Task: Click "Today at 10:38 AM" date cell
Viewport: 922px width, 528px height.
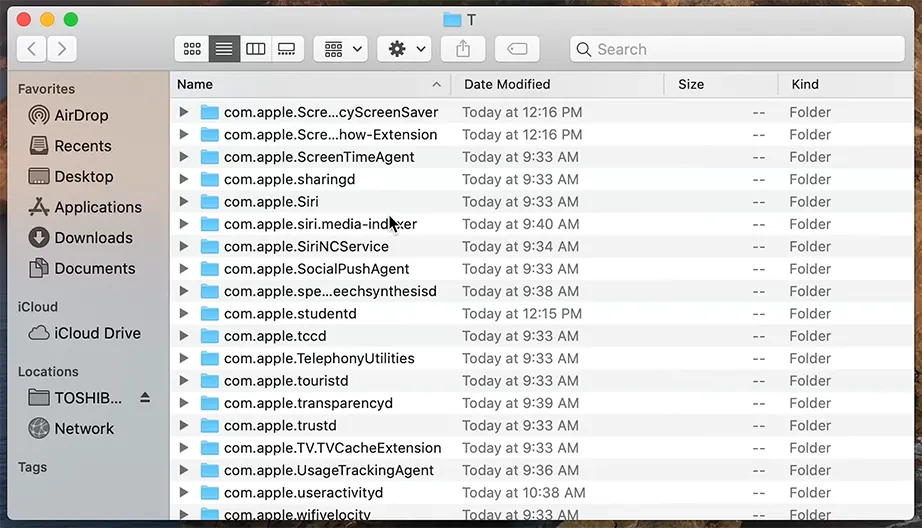Action: (524, 492)
